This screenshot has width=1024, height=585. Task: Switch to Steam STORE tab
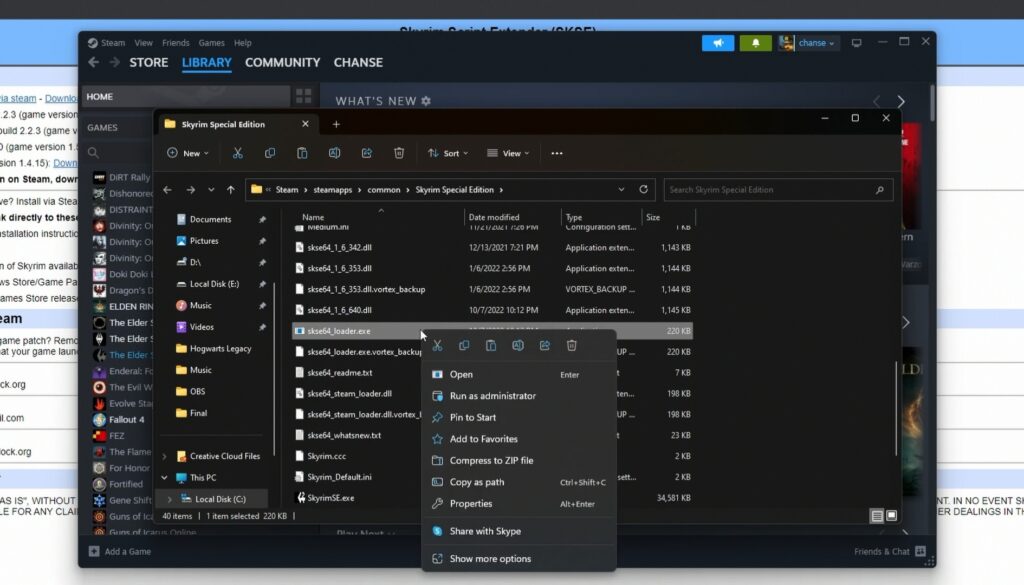pyautogui.click(x=149, y=63)
